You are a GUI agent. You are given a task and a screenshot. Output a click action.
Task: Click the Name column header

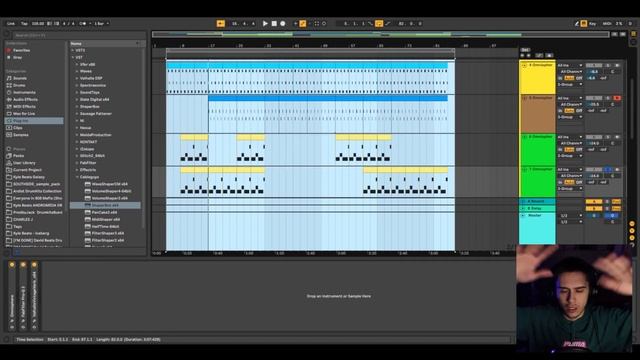click(106, 43)
